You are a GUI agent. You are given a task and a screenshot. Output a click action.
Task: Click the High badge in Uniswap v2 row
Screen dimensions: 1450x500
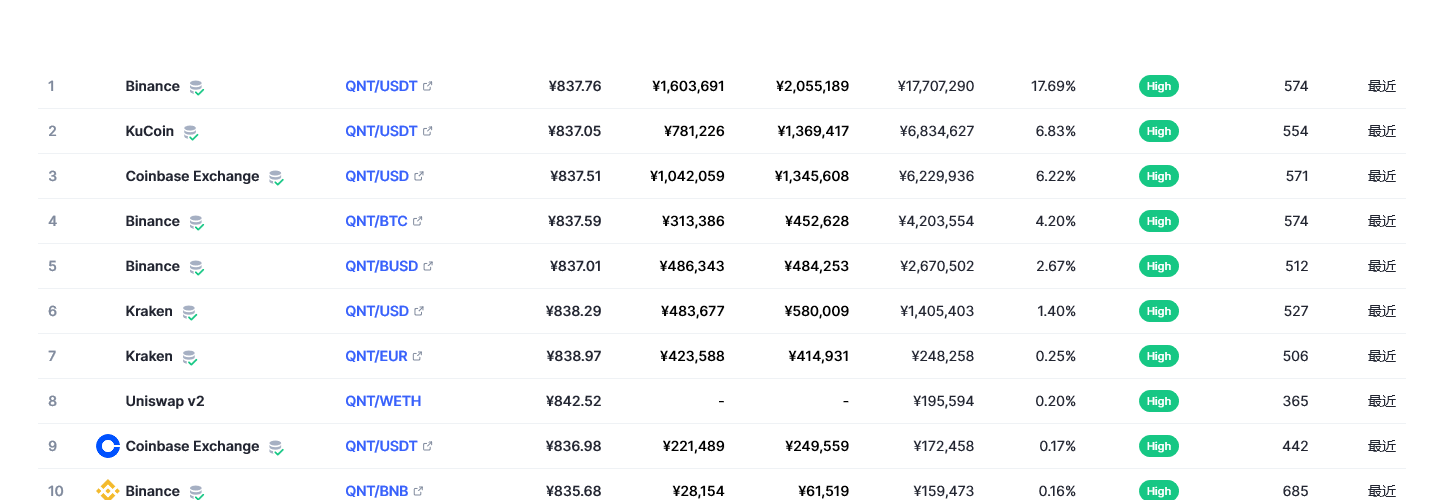pyautogui.click(x=1159, y=401)
